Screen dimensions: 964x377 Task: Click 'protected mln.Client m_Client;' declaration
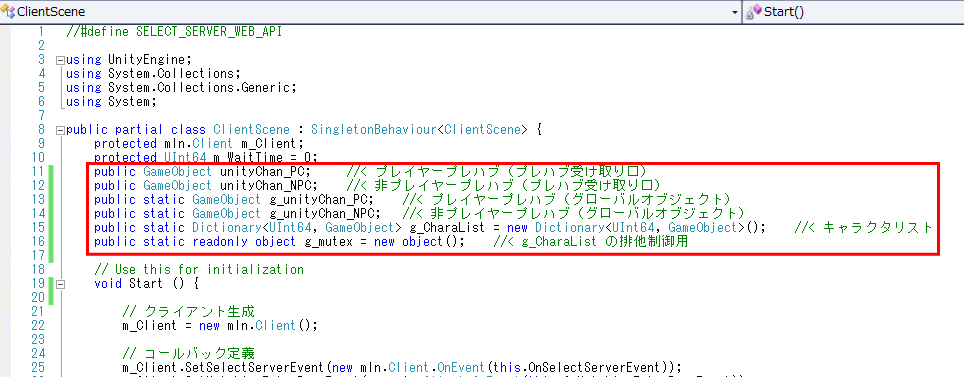point(199,144)
